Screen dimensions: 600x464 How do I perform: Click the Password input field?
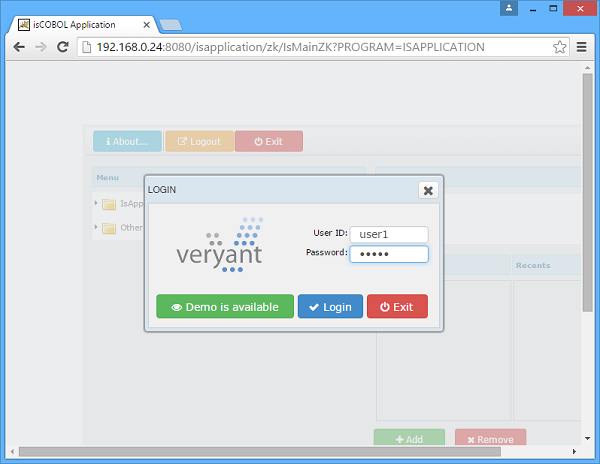click(x=388, y=254)
